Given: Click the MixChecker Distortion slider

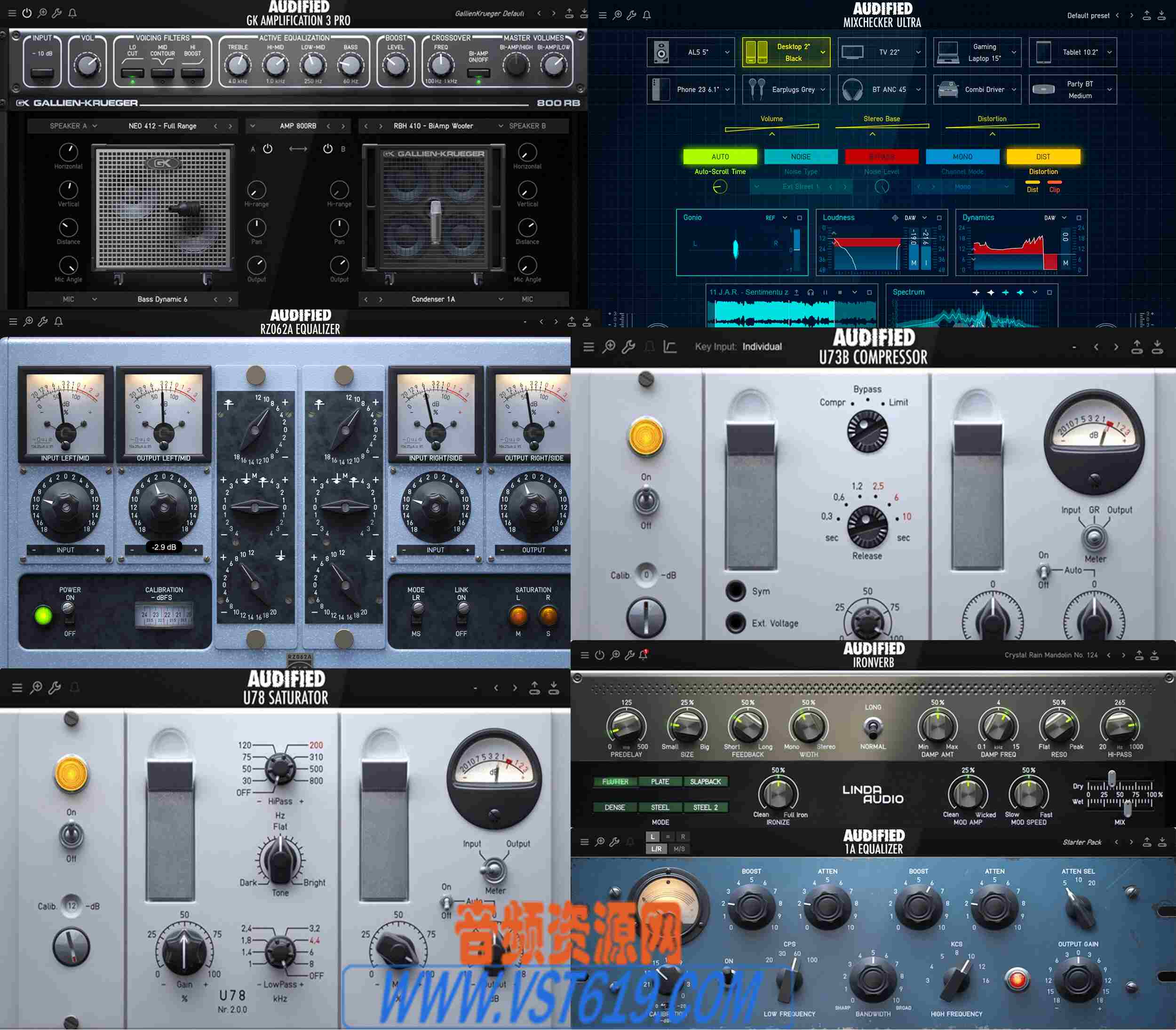Looking at the screenshot, I should pyautogui.click(x=992, y=127).
